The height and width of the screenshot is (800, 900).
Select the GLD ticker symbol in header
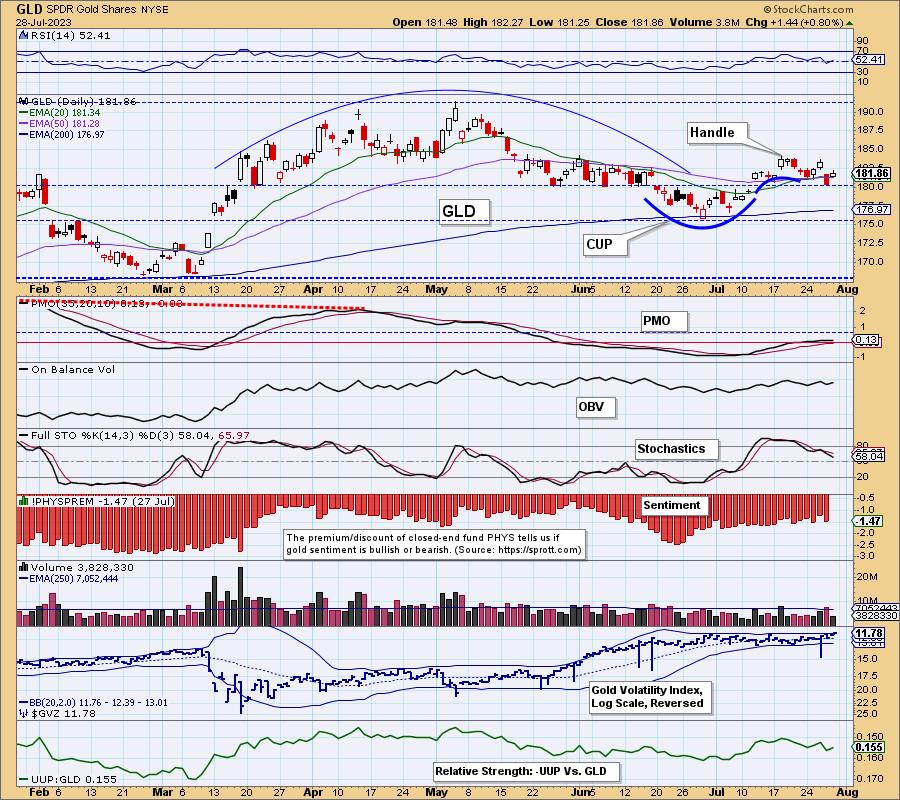29,9
